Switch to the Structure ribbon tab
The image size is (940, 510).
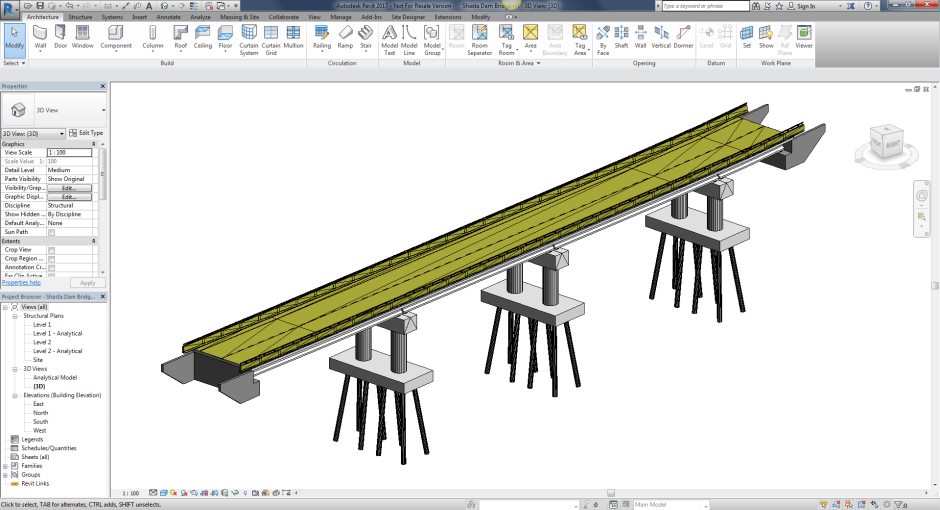[80, 17]
